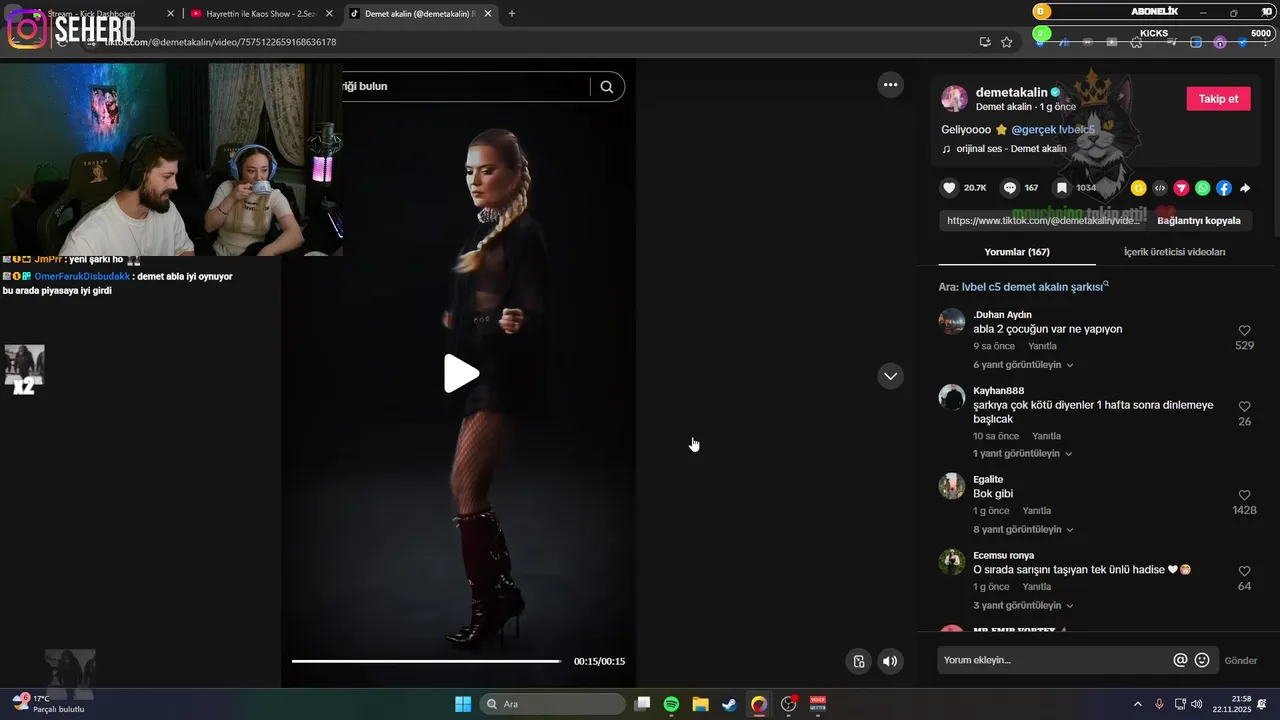The width and height of the screenshot is (1280, 720).
Task: Click the red send-to-friends icon
Action: 1181,188
